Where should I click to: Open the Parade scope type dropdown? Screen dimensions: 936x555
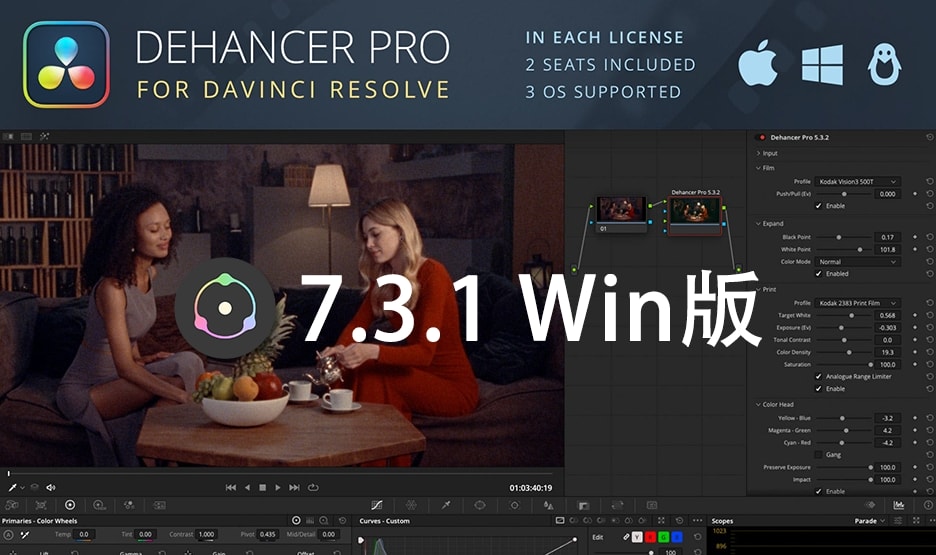(869, 521)
